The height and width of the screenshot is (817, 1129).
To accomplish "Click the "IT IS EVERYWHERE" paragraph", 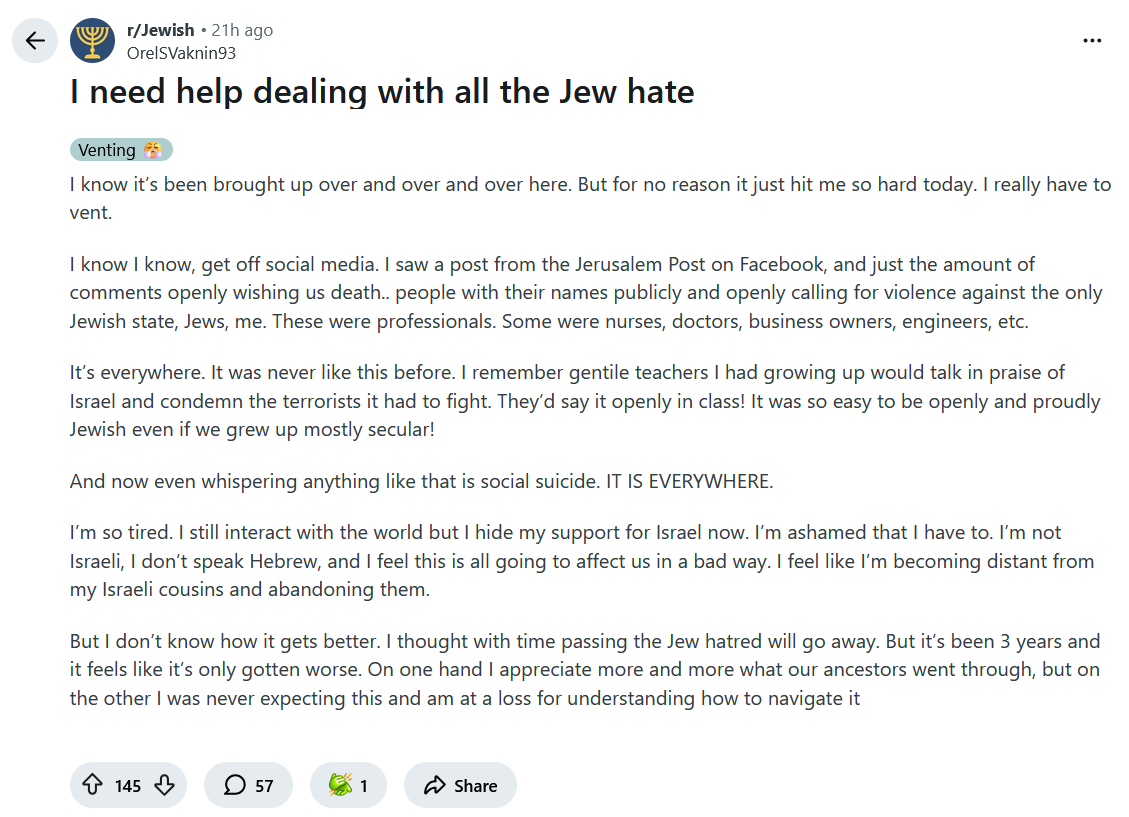I will coord(421,481).
